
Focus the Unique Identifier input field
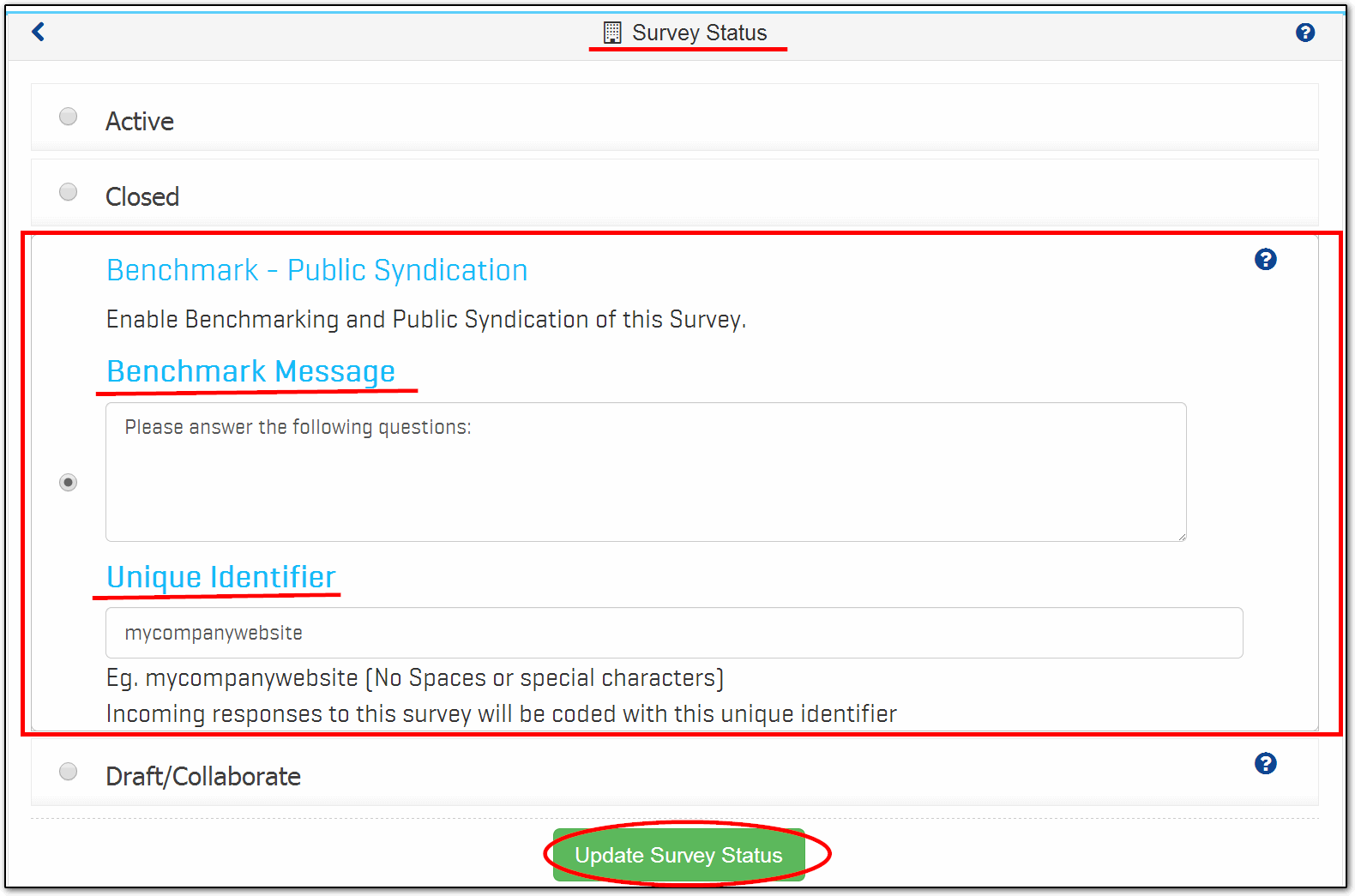pyautogui.click(x=673, y=633)
